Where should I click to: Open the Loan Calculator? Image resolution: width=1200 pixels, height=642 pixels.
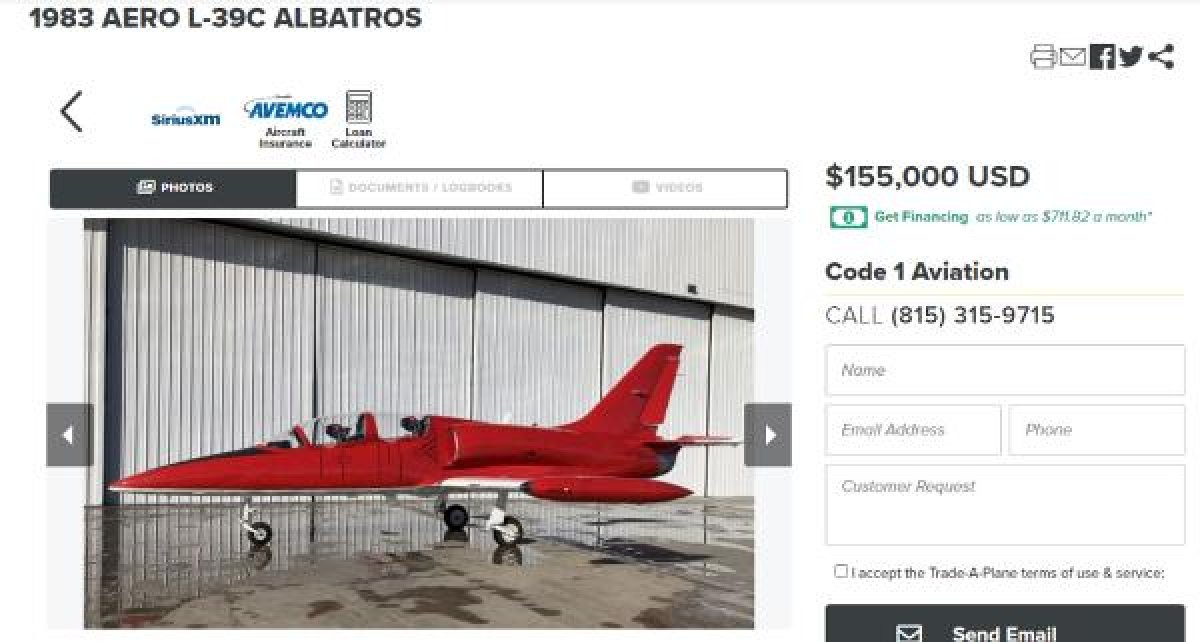point(358,120)
